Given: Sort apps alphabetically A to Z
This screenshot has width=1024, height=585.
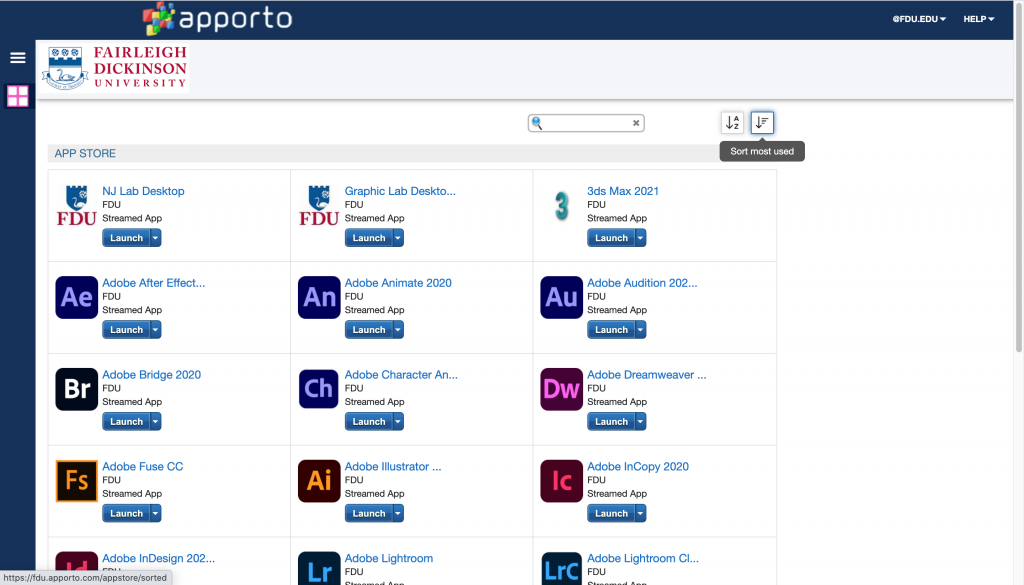Looking at the screenshot, I should coord(732,122).
